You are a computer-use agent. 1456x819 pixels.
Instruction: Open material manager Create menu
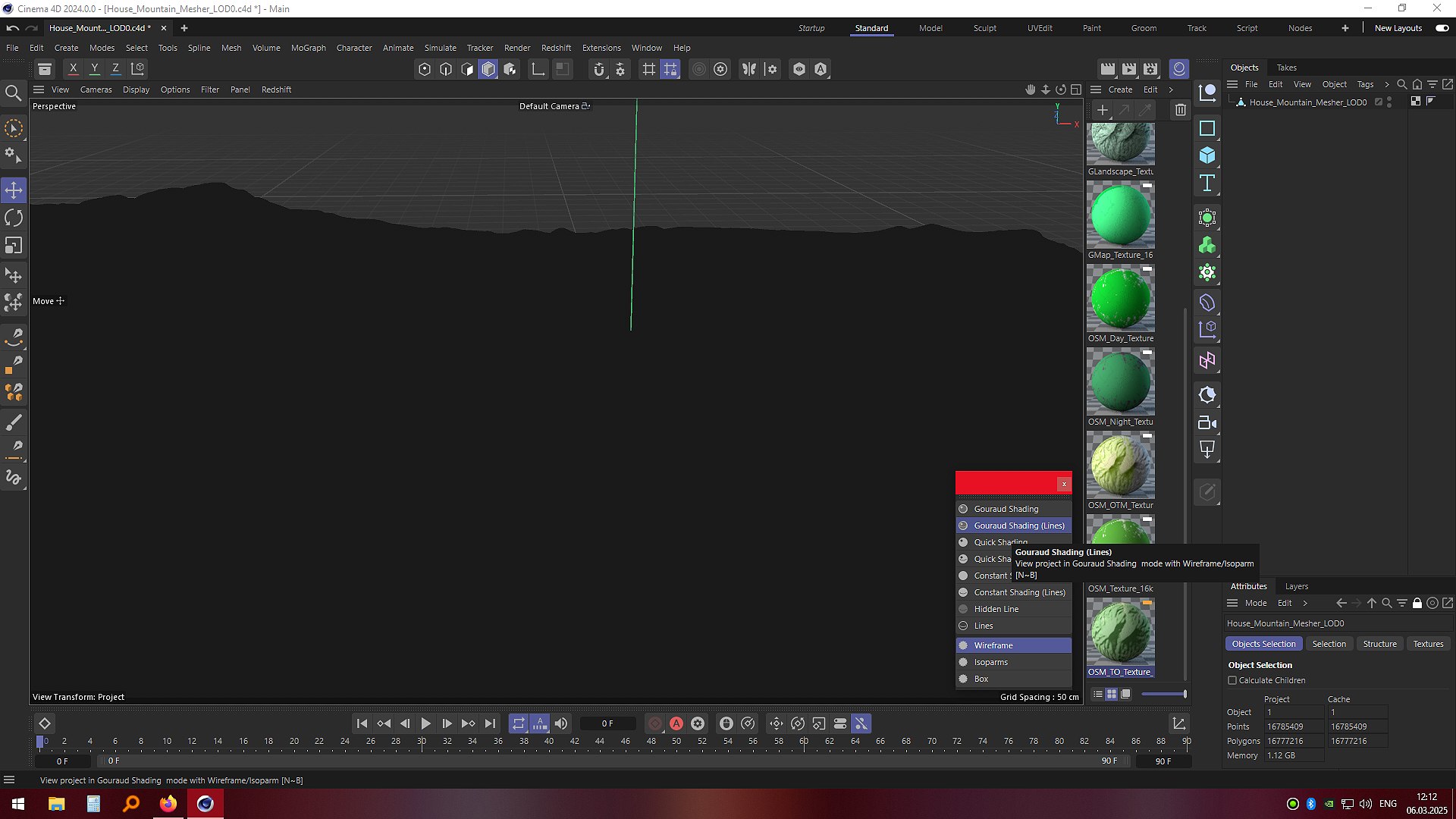pyautogui.click(x=1120, y=89)
